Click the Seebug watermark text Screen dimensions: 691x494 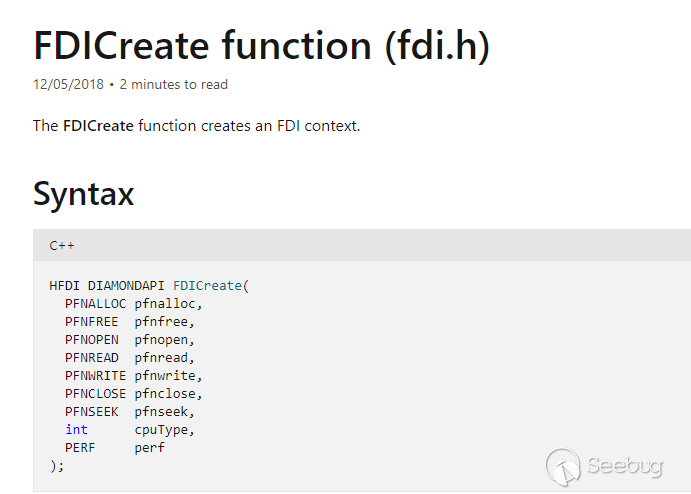[x=623, y=467]
